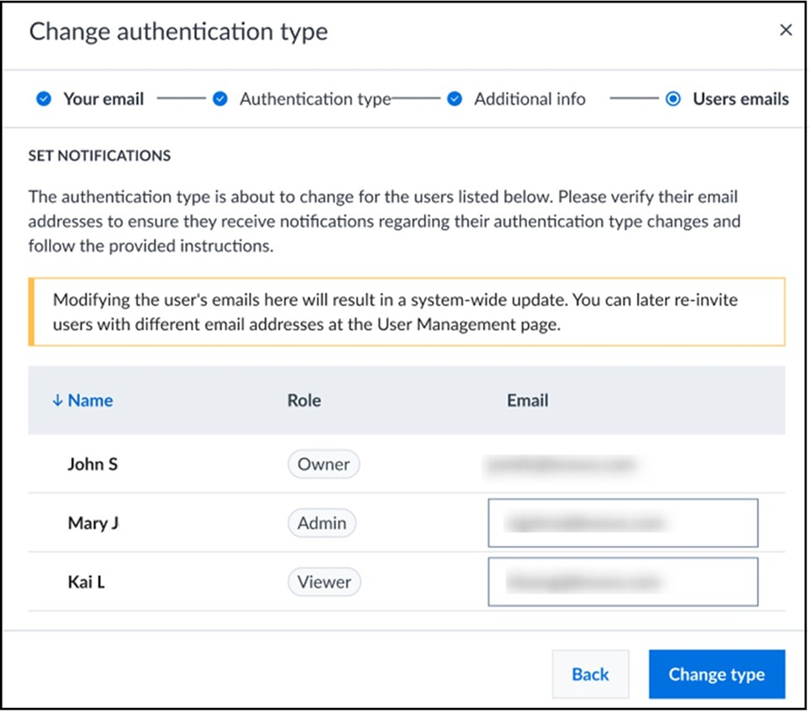The image size is (809, 713).
Task: Open the Additional info step label
Action: tap(529, 99)
